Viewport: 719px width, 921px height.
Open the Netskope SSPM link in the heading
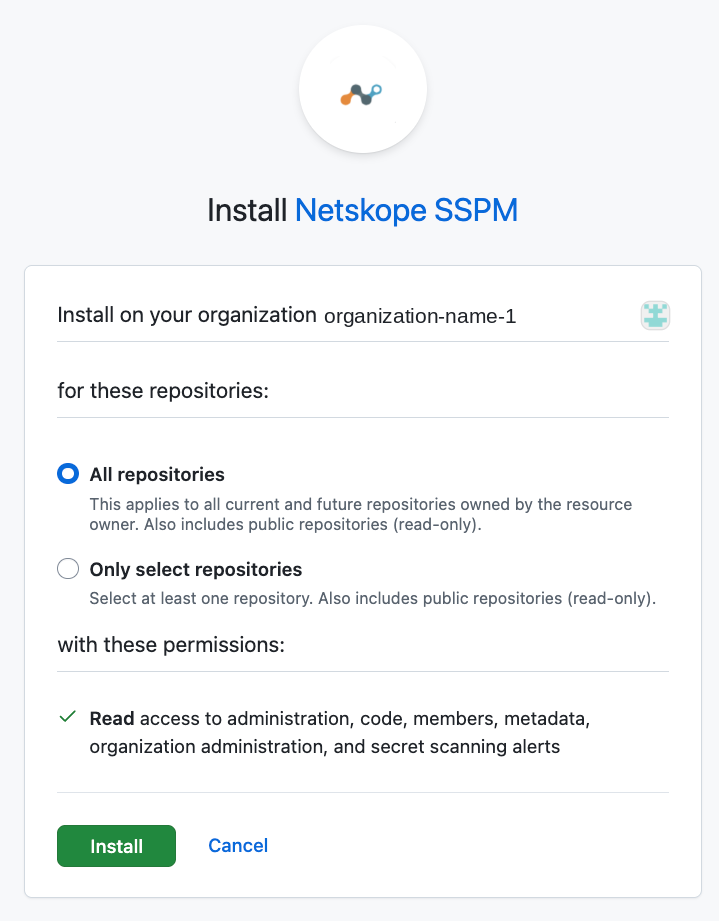tap(406, 210)
